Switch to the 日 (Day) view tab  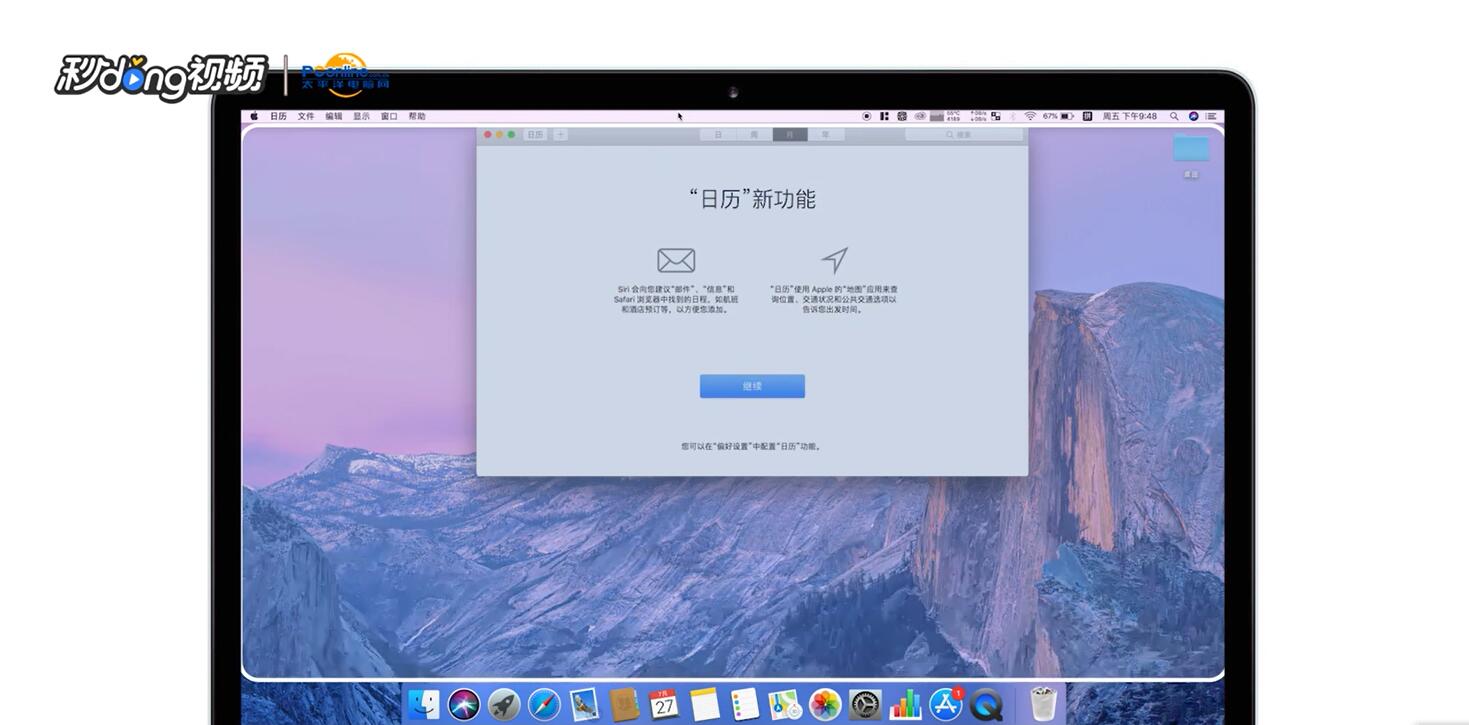718,135
